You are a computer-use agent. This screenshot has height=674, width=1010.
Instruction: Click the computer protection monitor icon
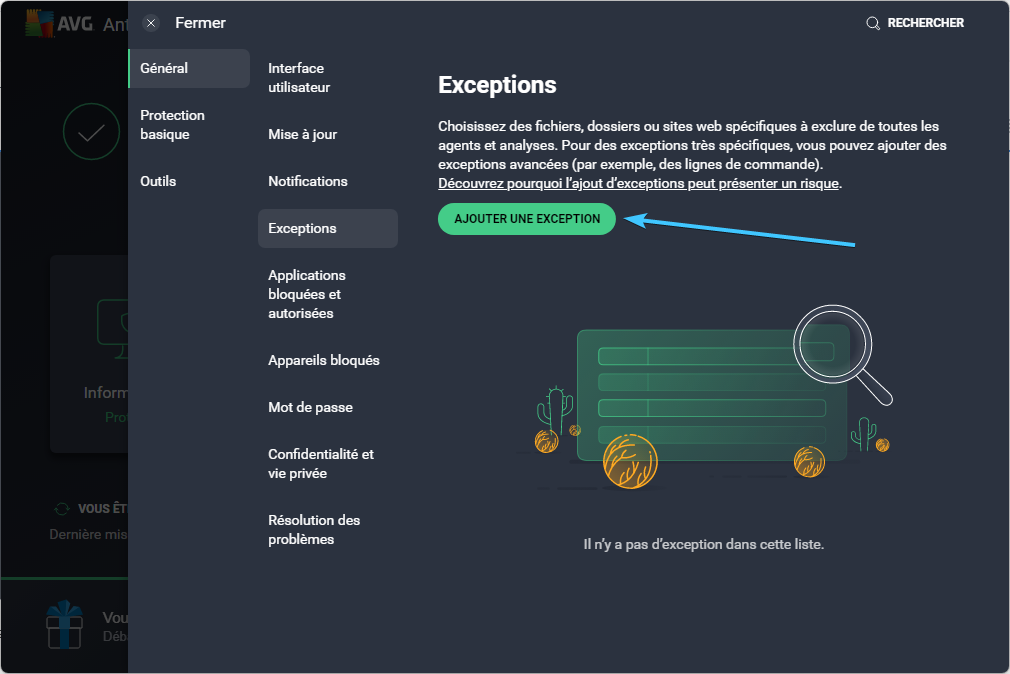[x=112, y=323]
